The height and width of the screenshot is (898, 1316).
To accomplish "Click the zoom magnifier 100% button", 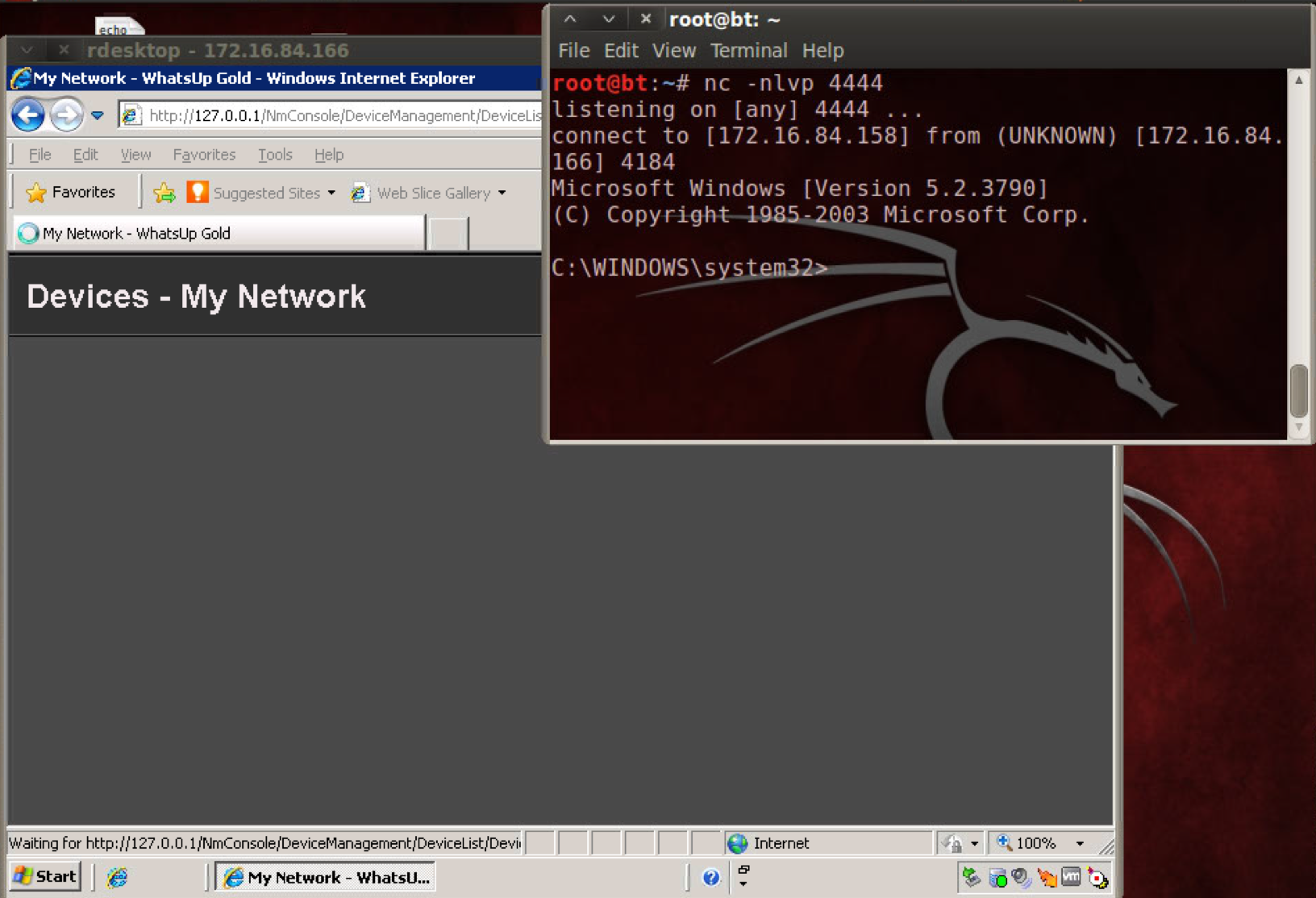I will click(x=1027, y=843).
